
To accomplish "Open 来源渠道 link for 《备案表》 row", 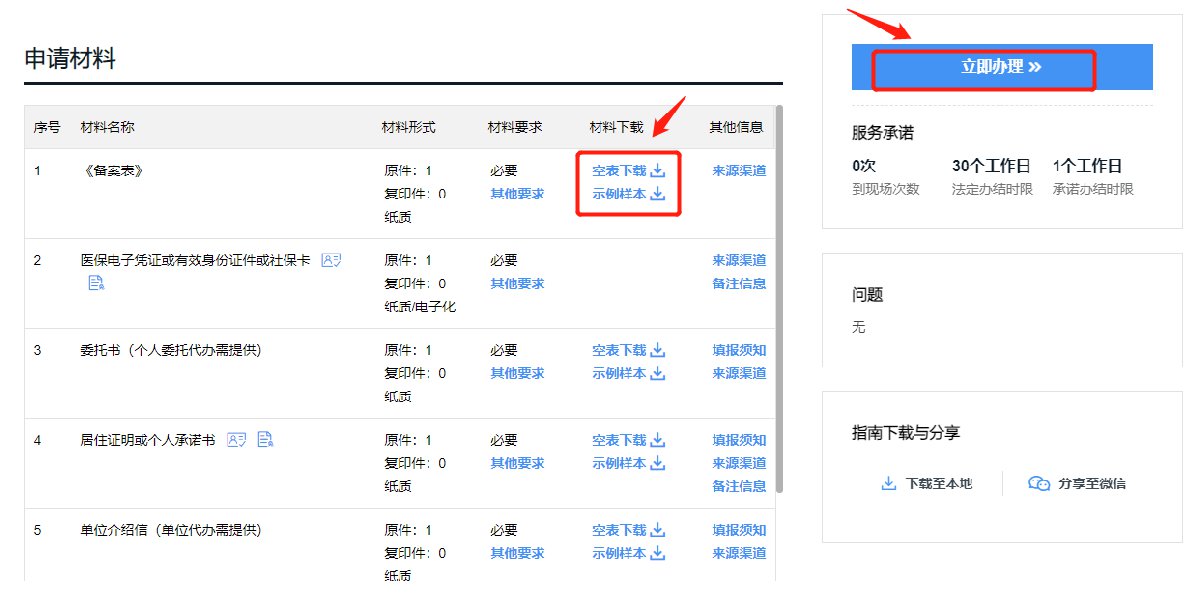I will click(x=739, y=171).
